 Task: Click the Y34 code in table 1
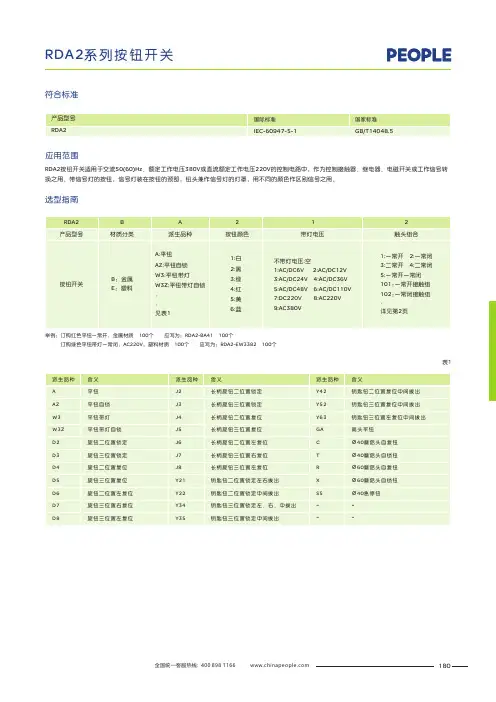[x=180, y=505]
